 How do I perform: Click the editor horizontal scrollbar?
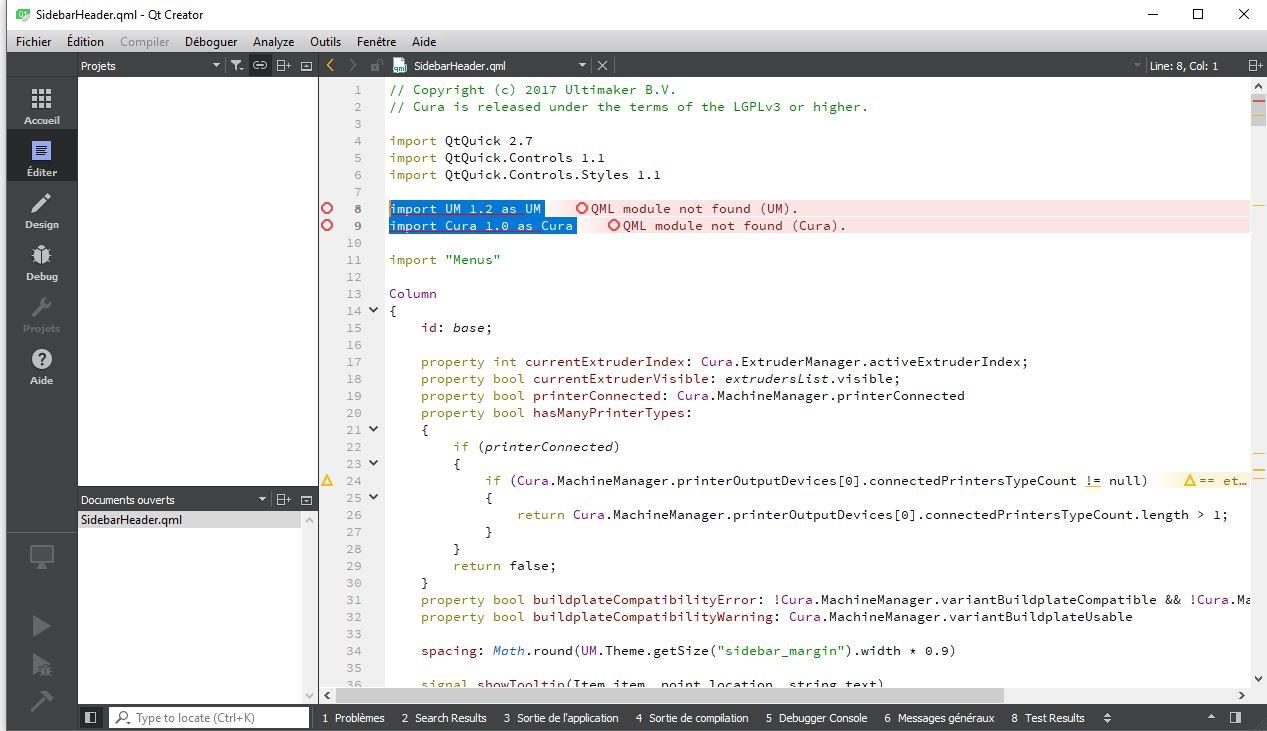coord(669,695)
